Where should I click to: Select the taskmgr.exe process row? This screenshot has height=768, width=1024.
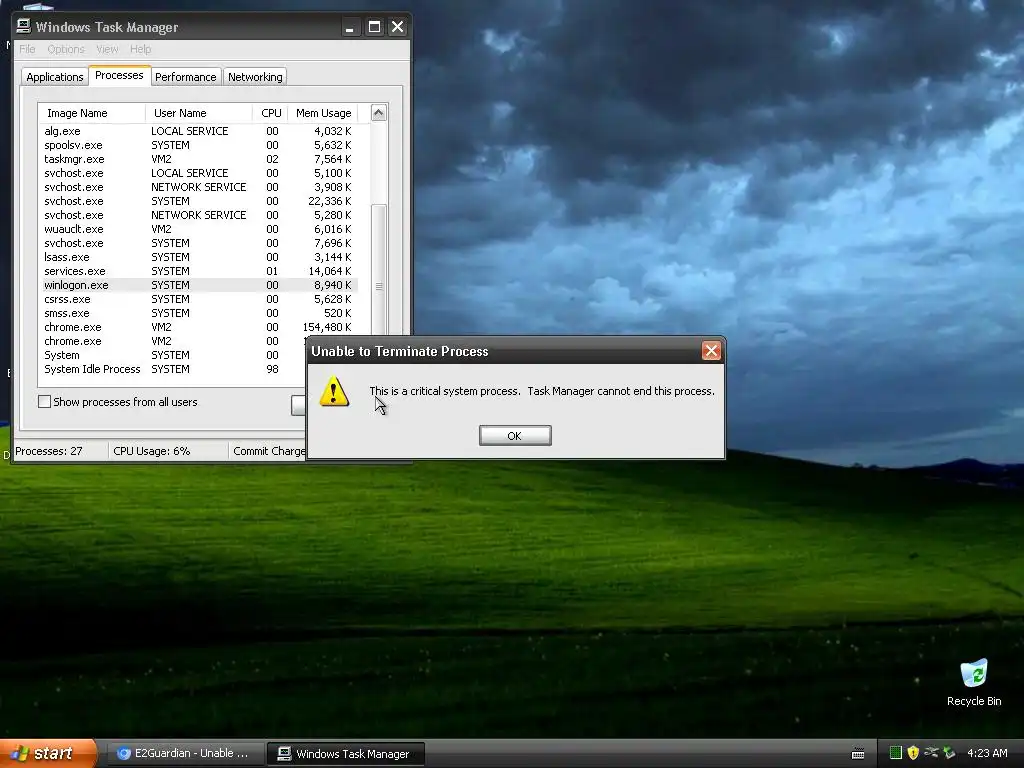pyautogui.click(x=199, y=159)
